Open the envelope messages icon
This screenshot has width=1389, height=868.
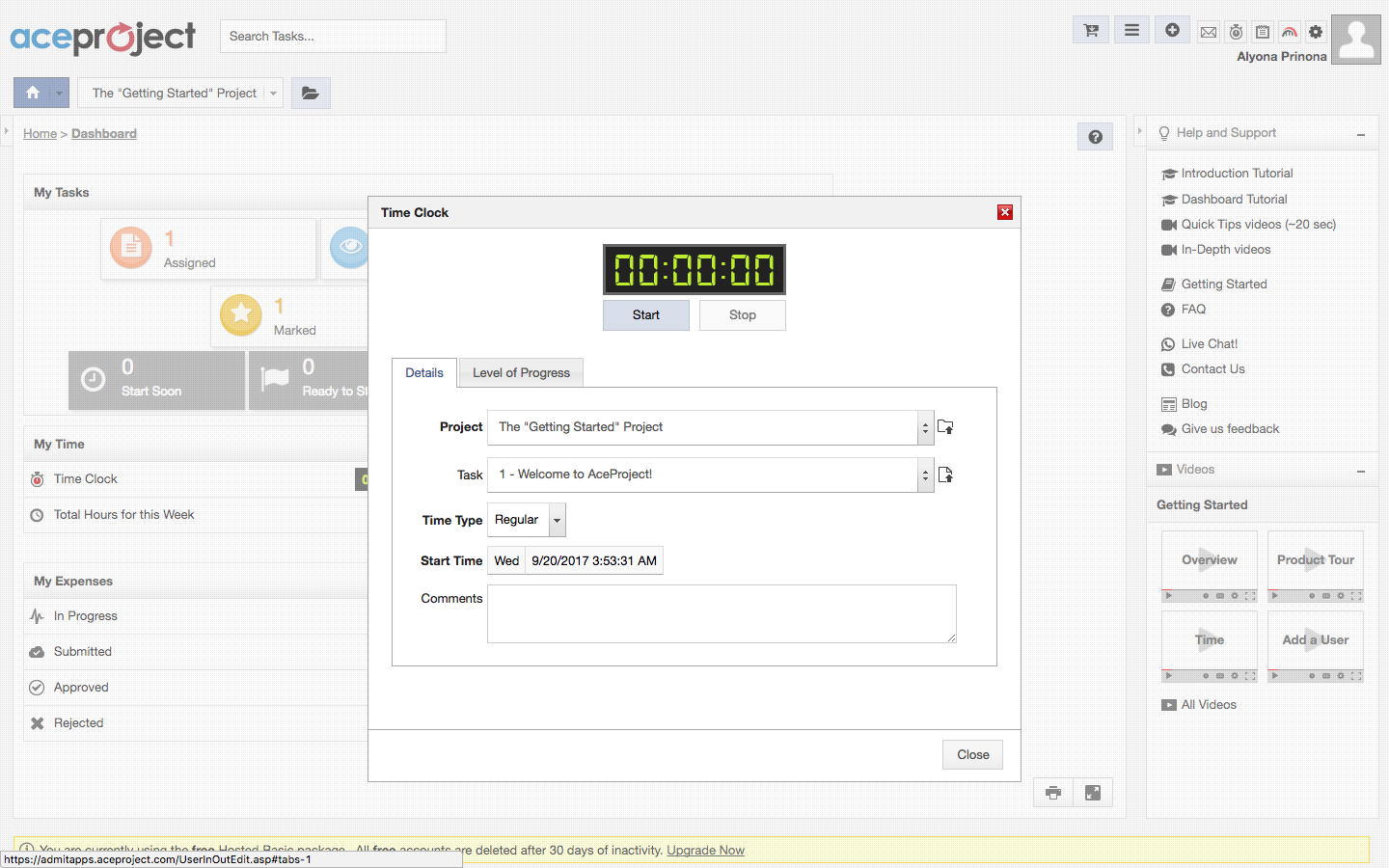coord(1208,32)
